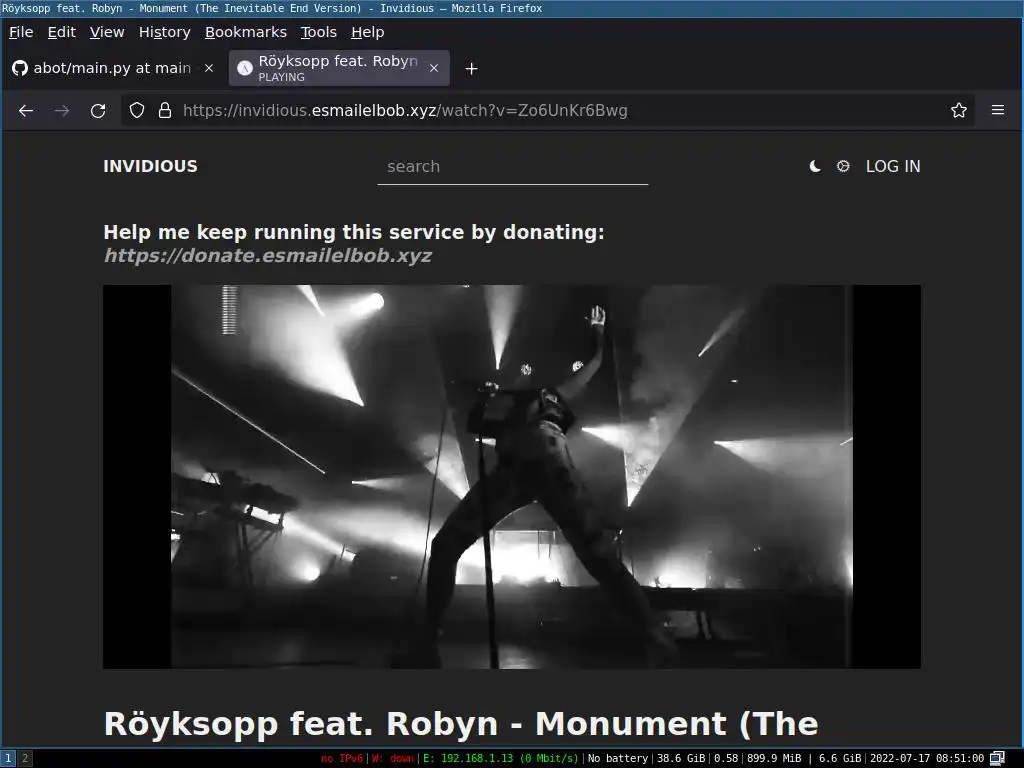Click the Invidious search field
1024x768 pixels.
pyautogui.click(x=513, y=167)
